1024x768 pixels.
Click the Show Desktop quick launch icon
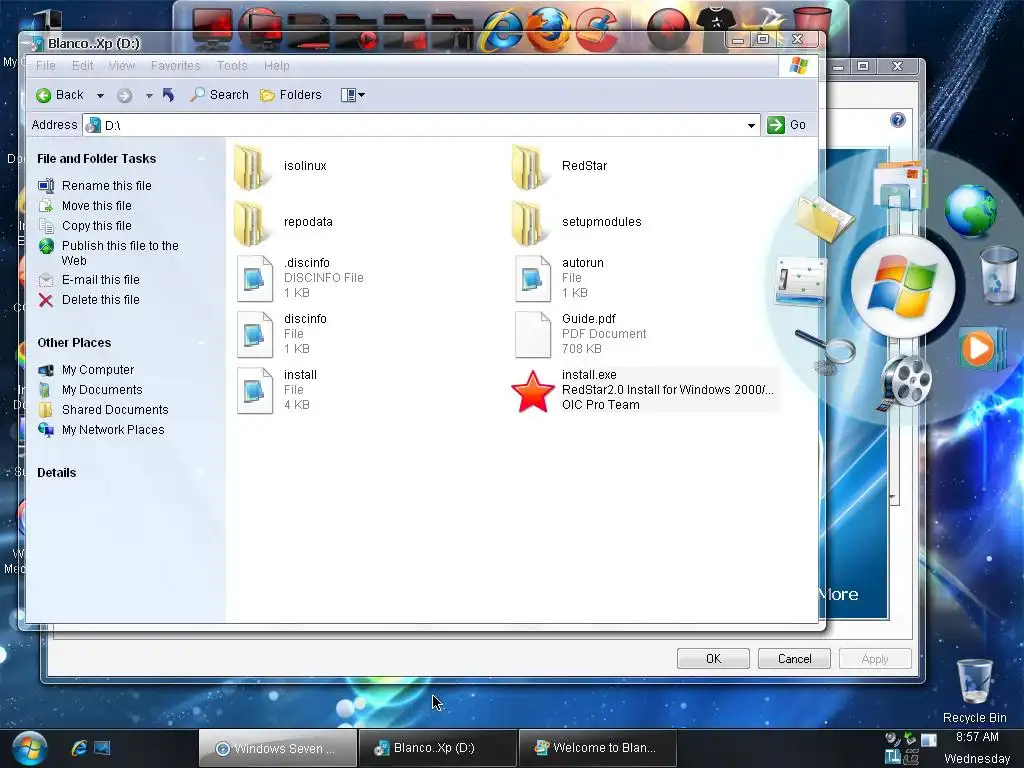click(103, 748)
